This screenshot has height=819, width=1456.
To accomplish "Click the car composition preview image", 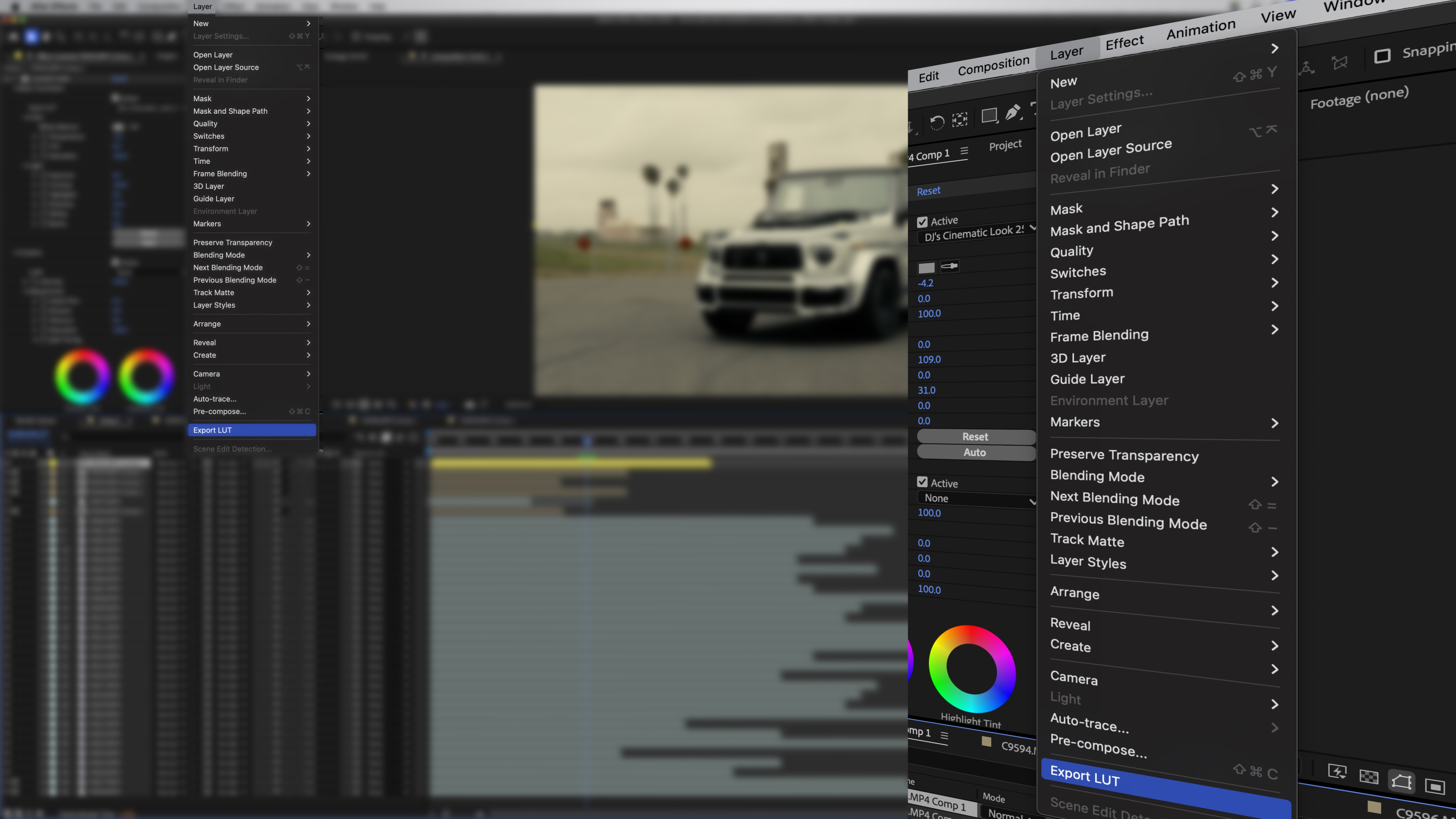I will [721, 240].
